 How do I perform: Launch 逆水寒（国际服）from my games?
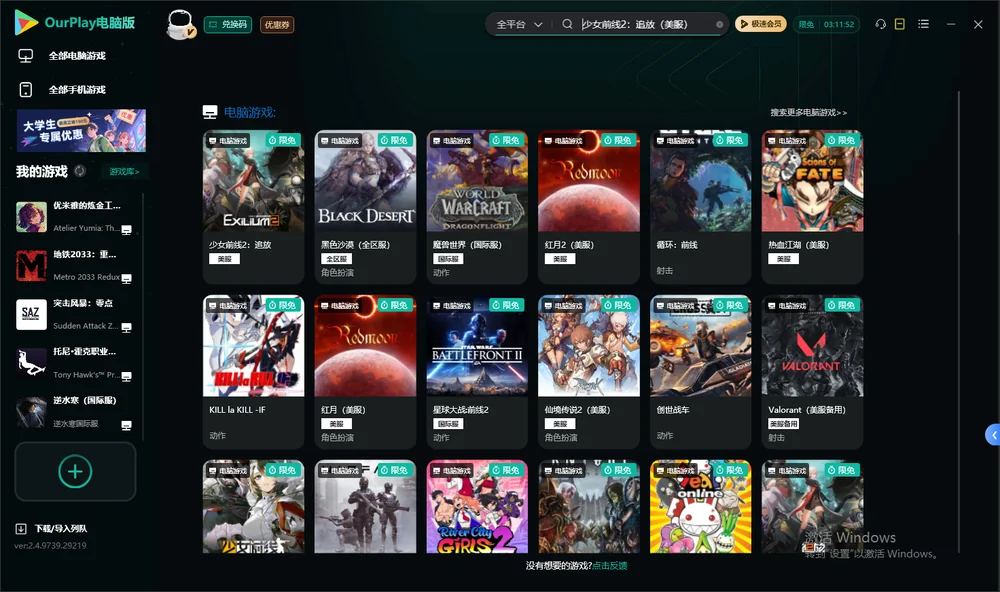74,412
